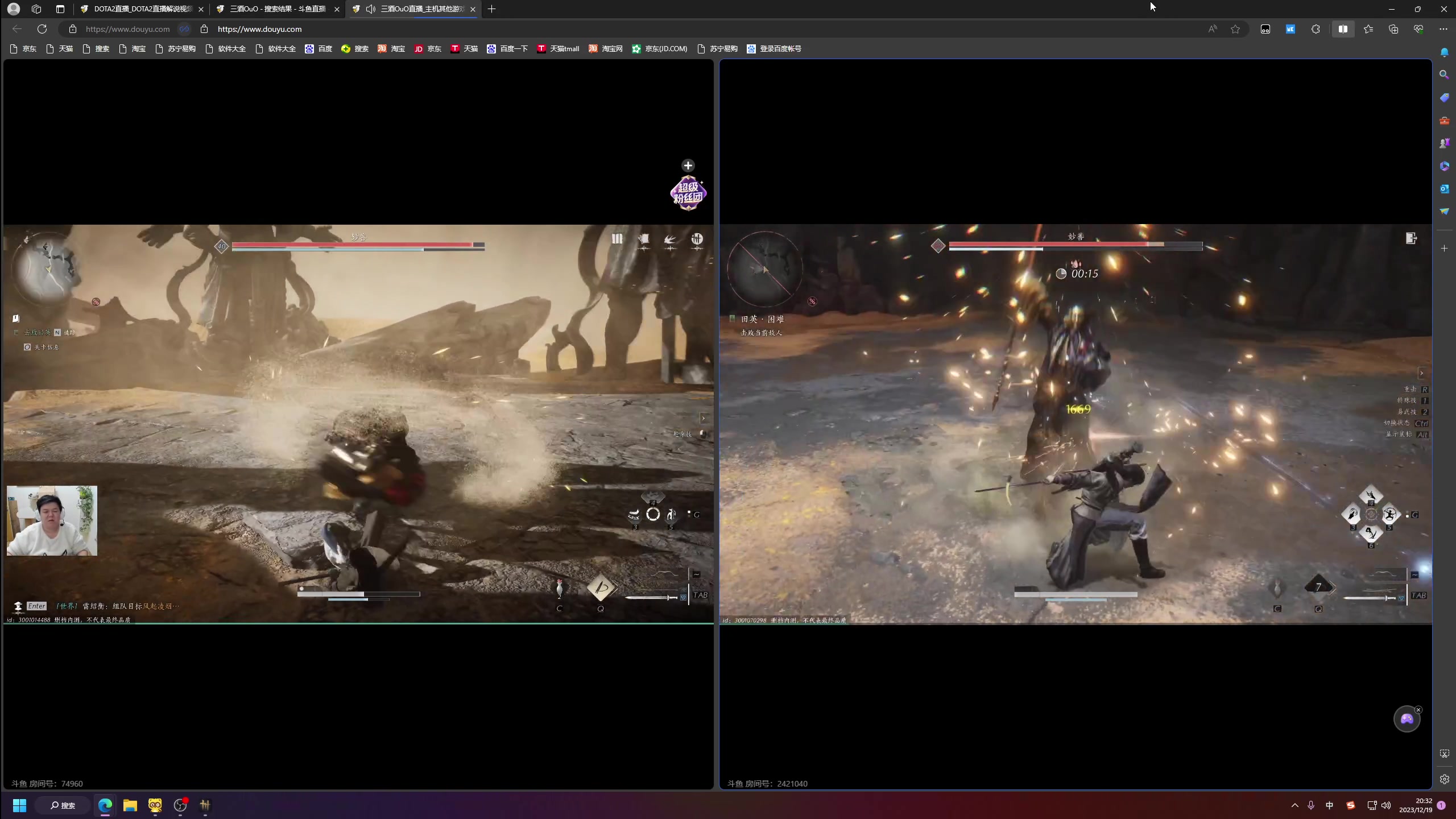The width and height of the screenshot is (1456, 819).
Task: Click the left pane address field
Action: 127,29
